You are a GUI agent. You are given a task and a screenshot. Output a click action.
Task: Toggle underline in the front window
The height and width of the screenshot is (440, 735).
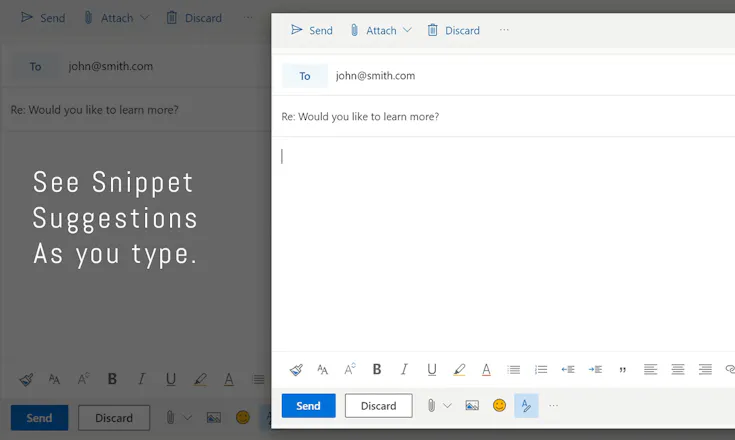(432, 370)
